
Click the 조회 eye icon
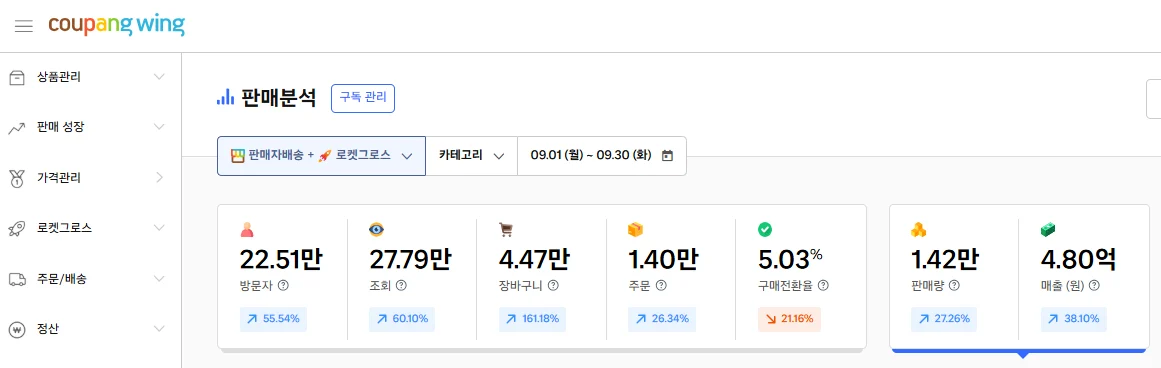376,230
